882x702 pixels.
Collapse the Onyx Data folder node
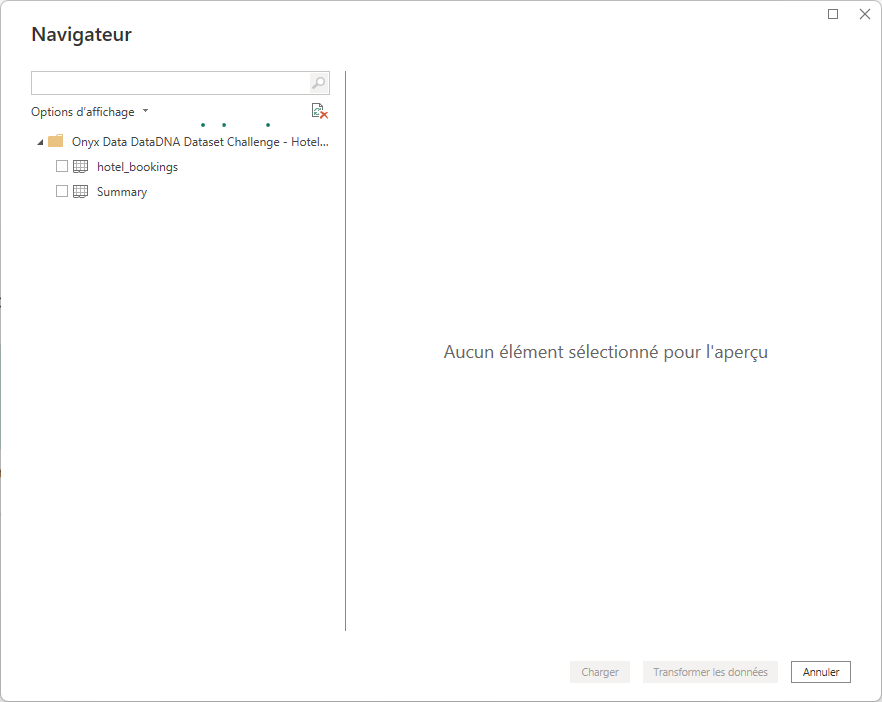pyautogui.click(x=40, y=142)
